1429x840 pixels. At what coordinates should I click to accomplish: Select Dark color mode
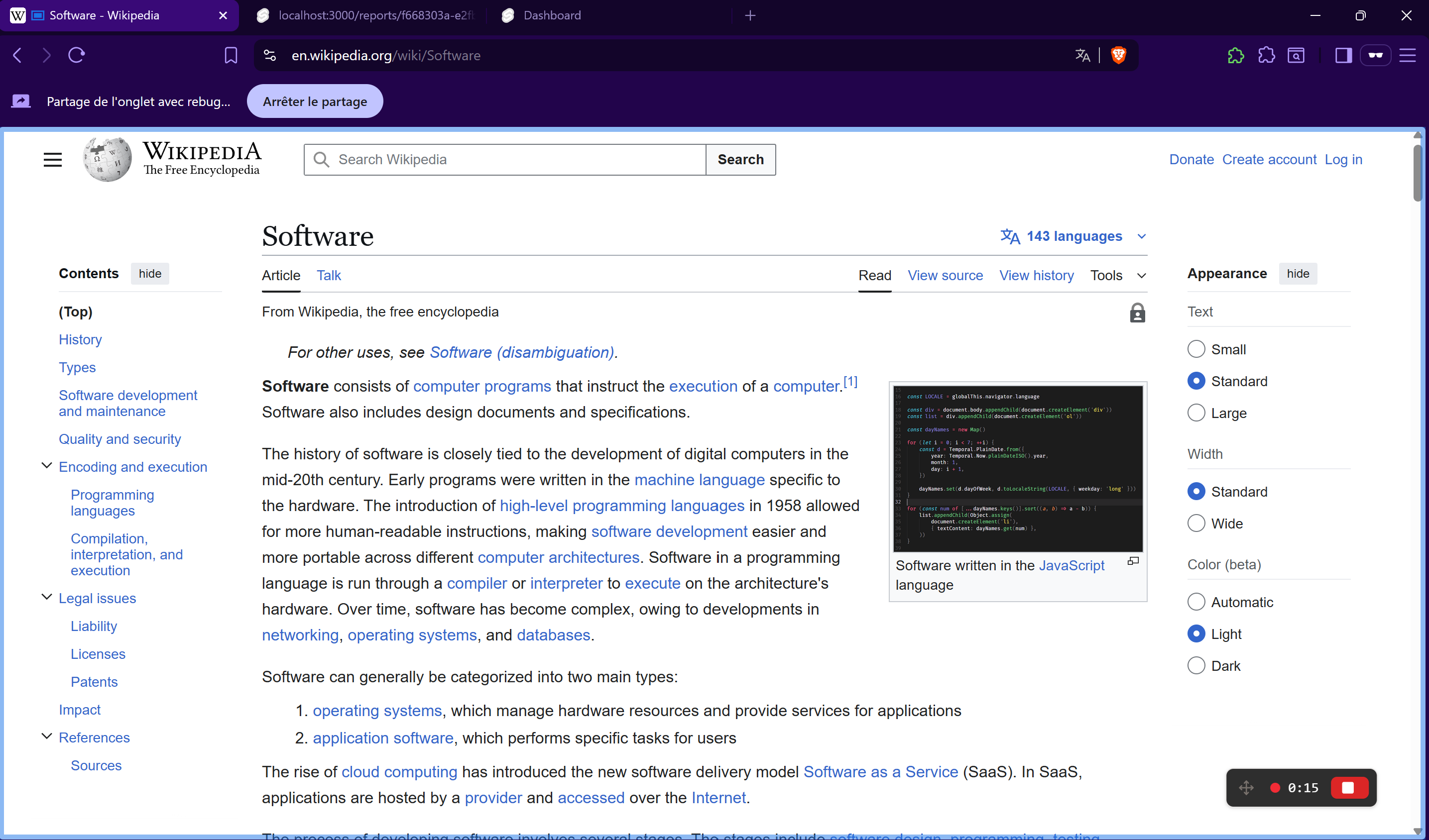coord(1196,665)
